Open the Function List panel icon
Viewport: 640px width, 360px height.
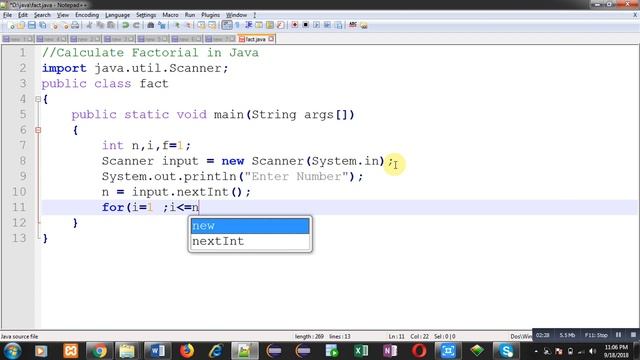click(280, 25)
